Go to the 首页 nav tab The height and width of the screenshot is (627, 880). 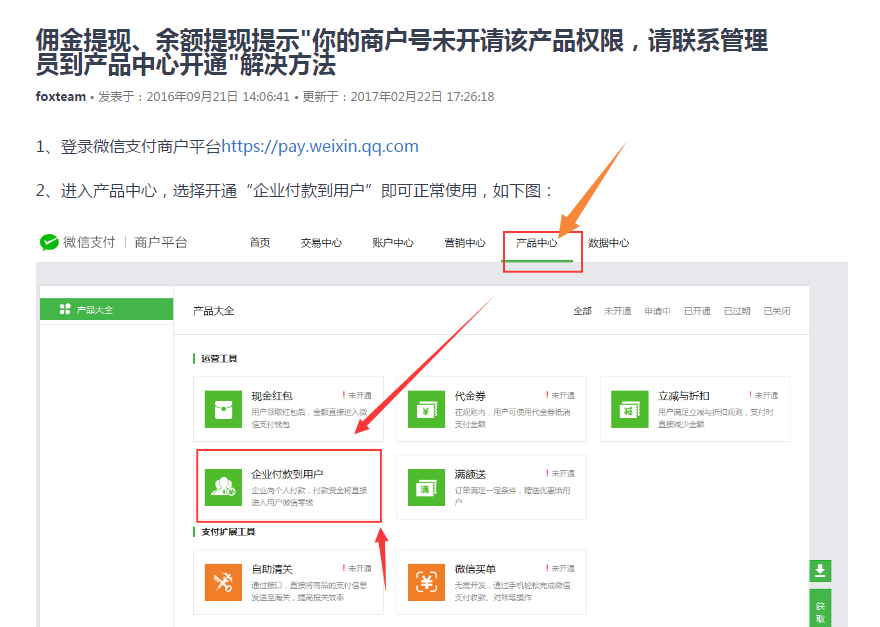(x=260, y=243)
